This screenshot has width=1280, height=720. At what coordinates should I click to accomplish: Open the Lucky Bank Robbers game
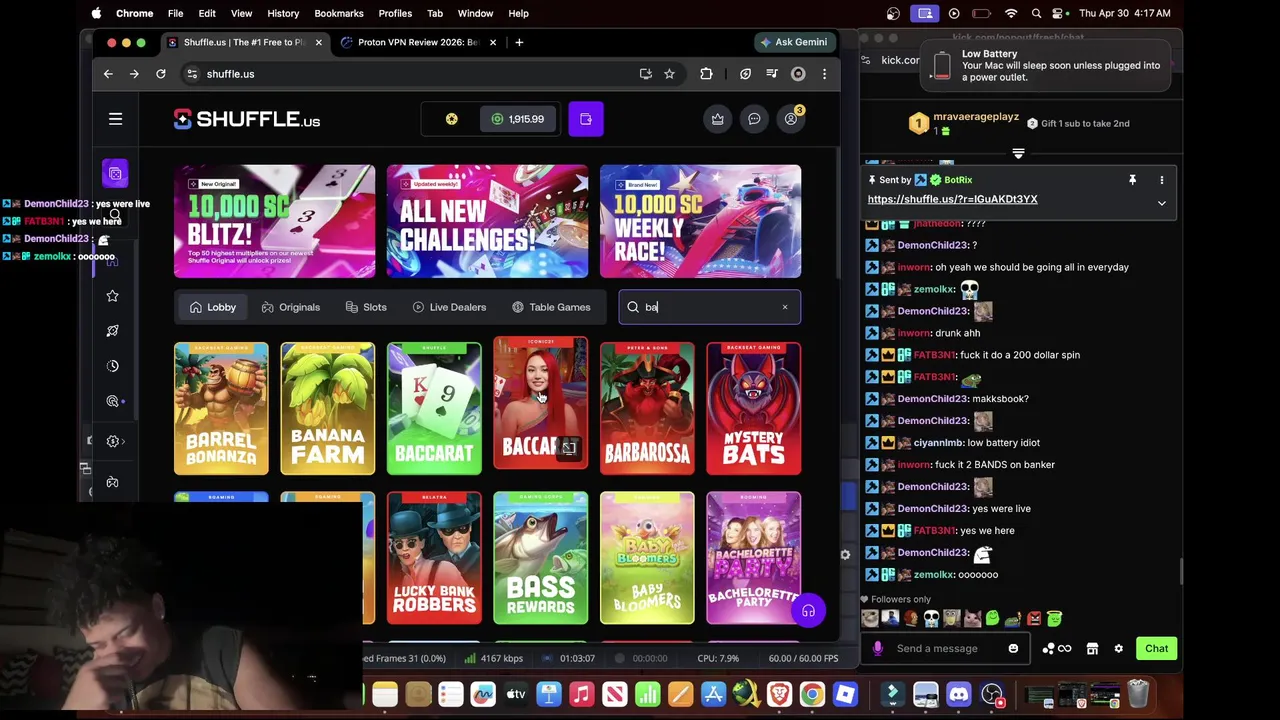pos(434,558)
